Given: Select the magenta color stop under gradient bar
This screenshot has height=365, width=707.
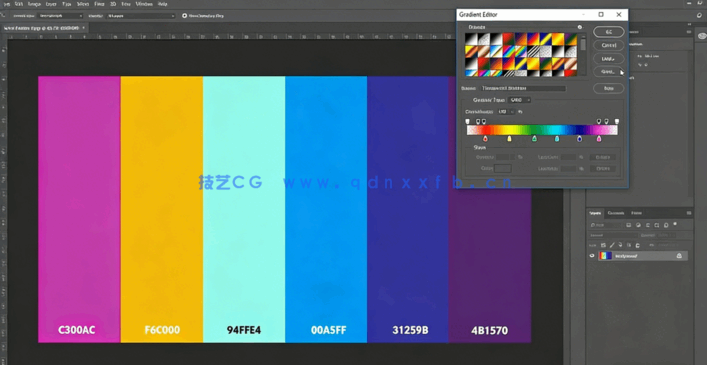Looking at the screenshot, I should point(599,139).
